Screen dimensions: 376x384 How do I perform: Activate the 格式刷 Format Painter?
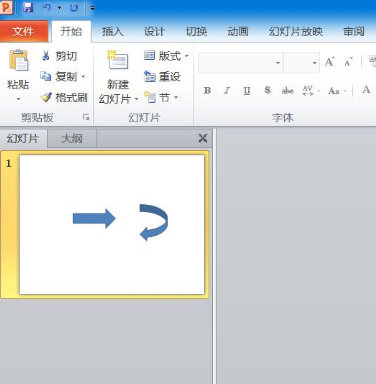64,97
